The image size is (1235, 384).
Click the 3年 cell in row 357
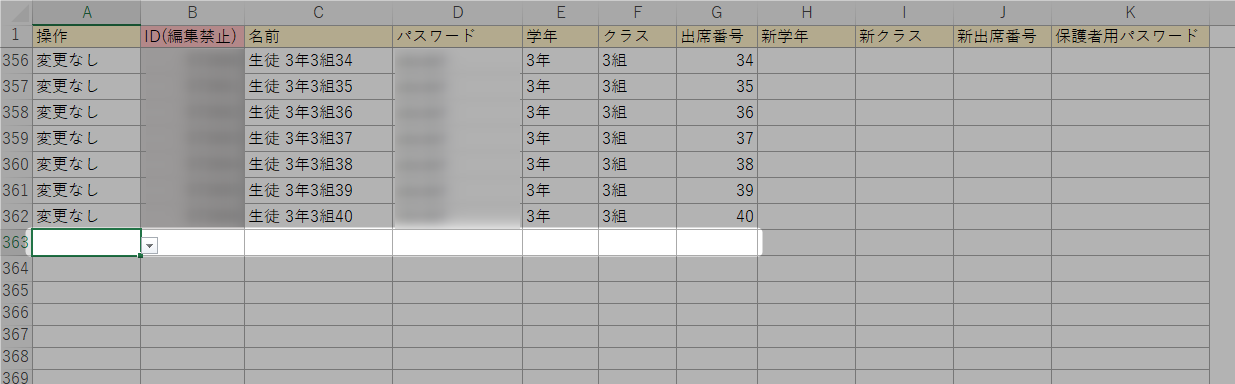coord(560,87)
